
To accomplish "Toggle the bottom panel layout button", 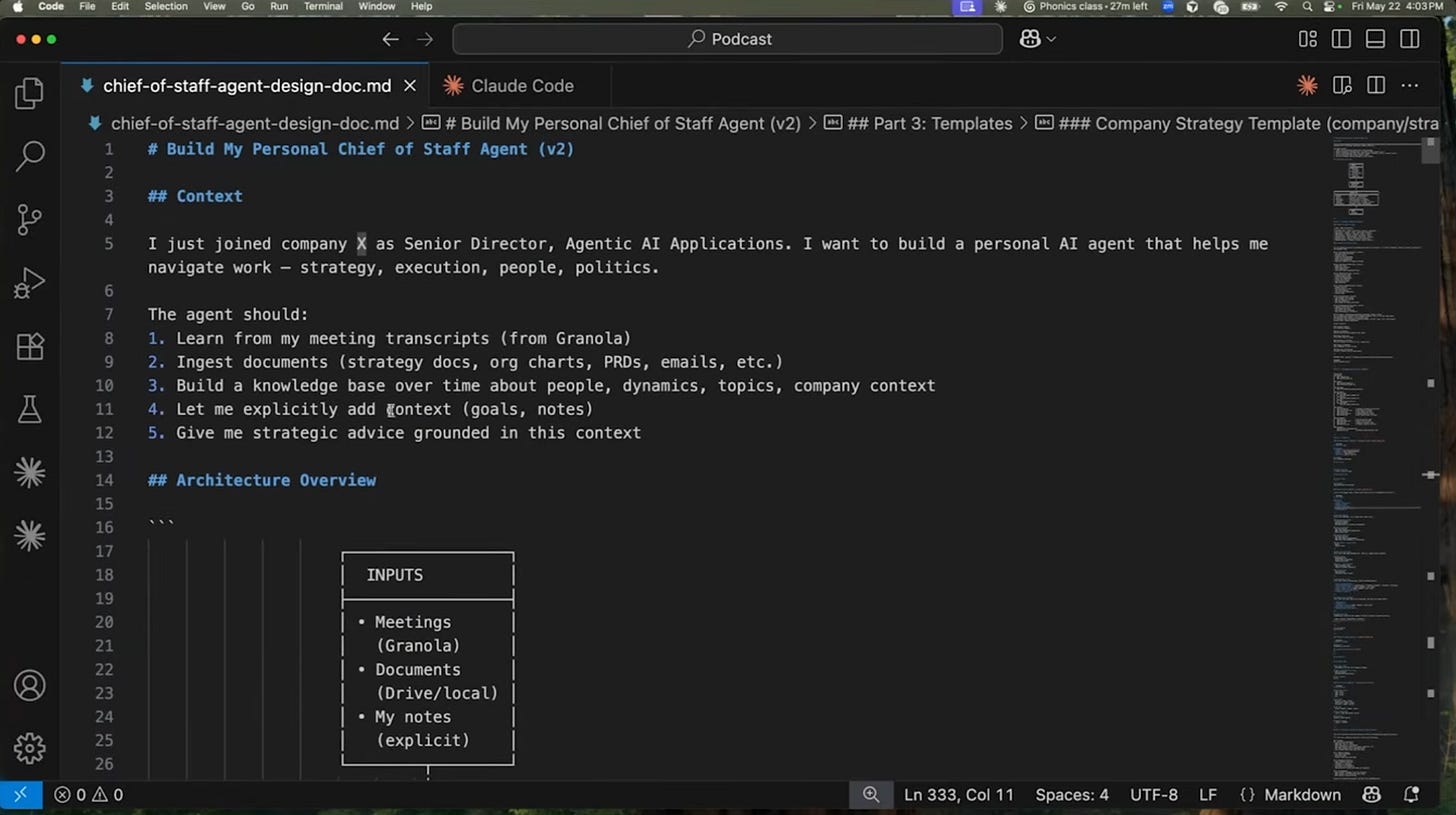I will 1375,39.
